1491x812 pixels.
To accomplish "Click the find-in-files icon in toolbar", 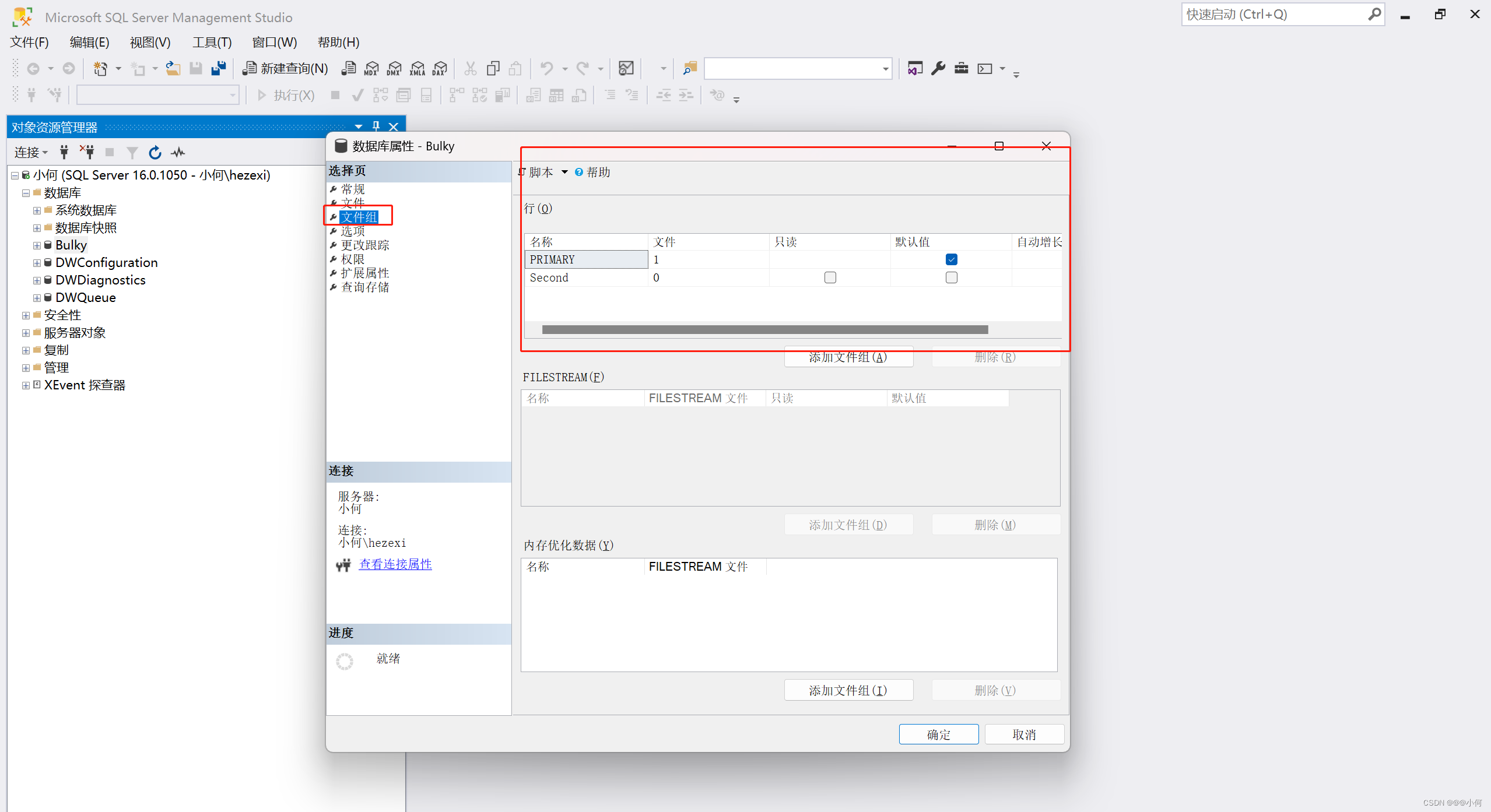I will [690, 68].
